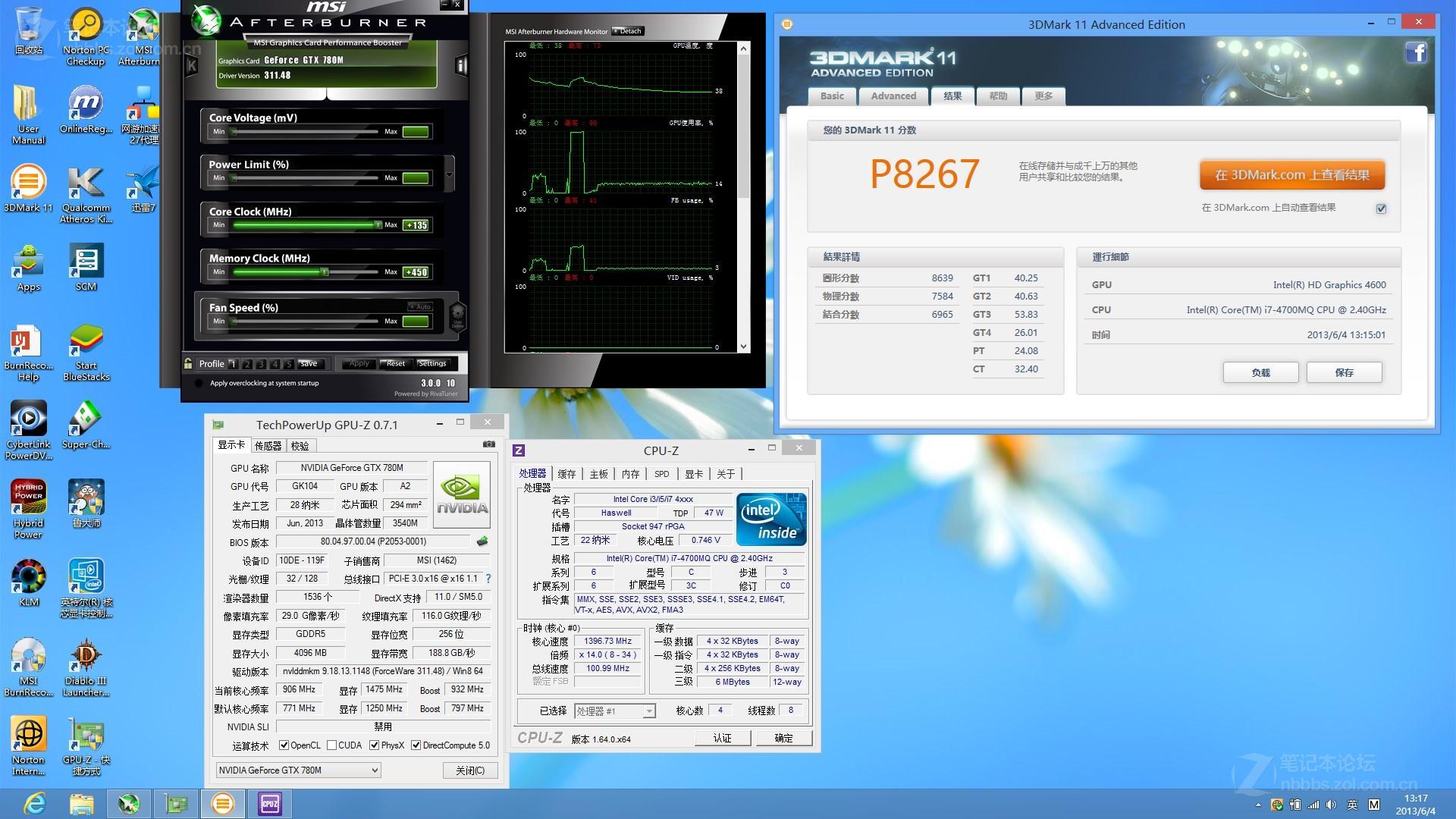
Task: Click the 关闭(C) button in GPU-Z
Action: [470, 770]
